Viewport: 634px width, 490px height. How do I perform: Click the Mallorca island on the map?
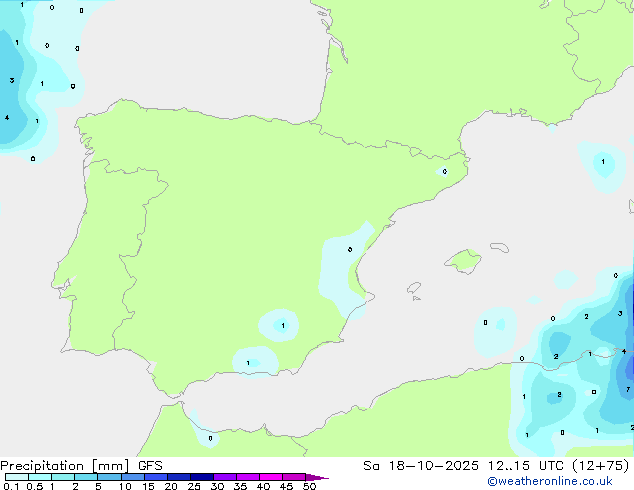pos(463,261)
